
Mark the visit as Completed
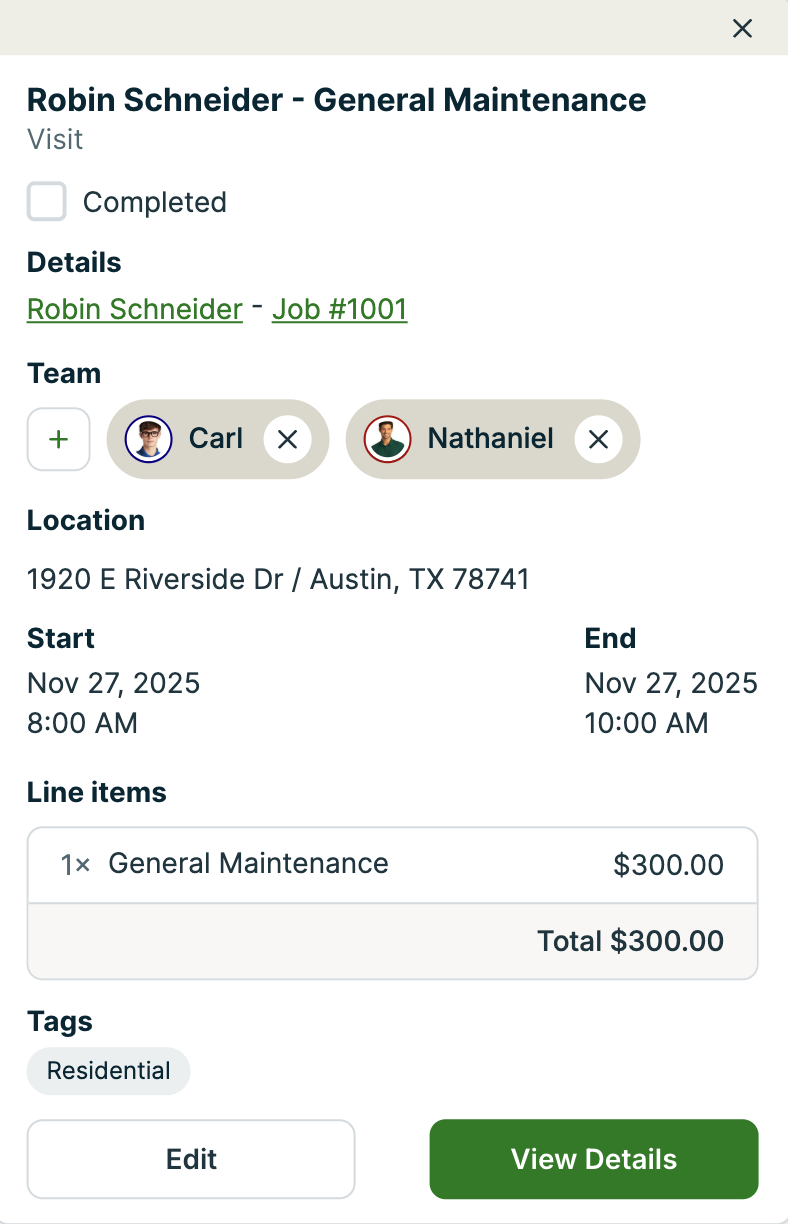point(47,202)
